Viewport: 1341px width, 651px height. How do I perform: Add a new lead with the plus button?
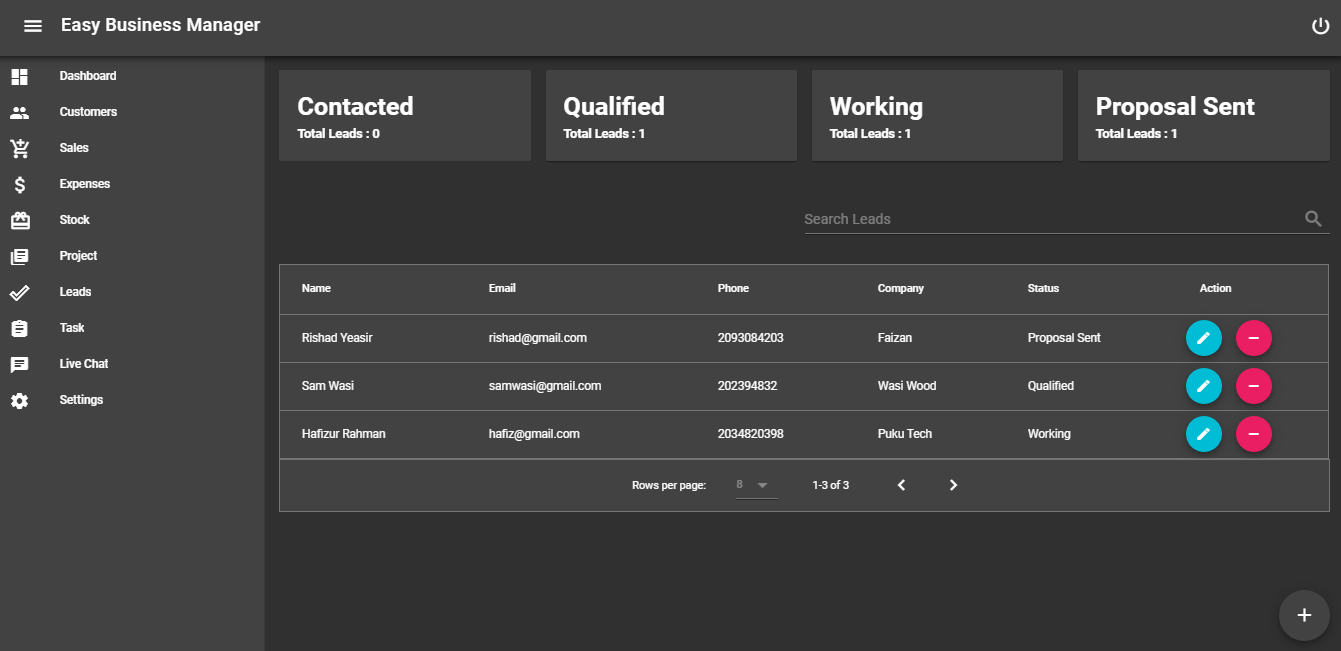[x=1304, y=615]
